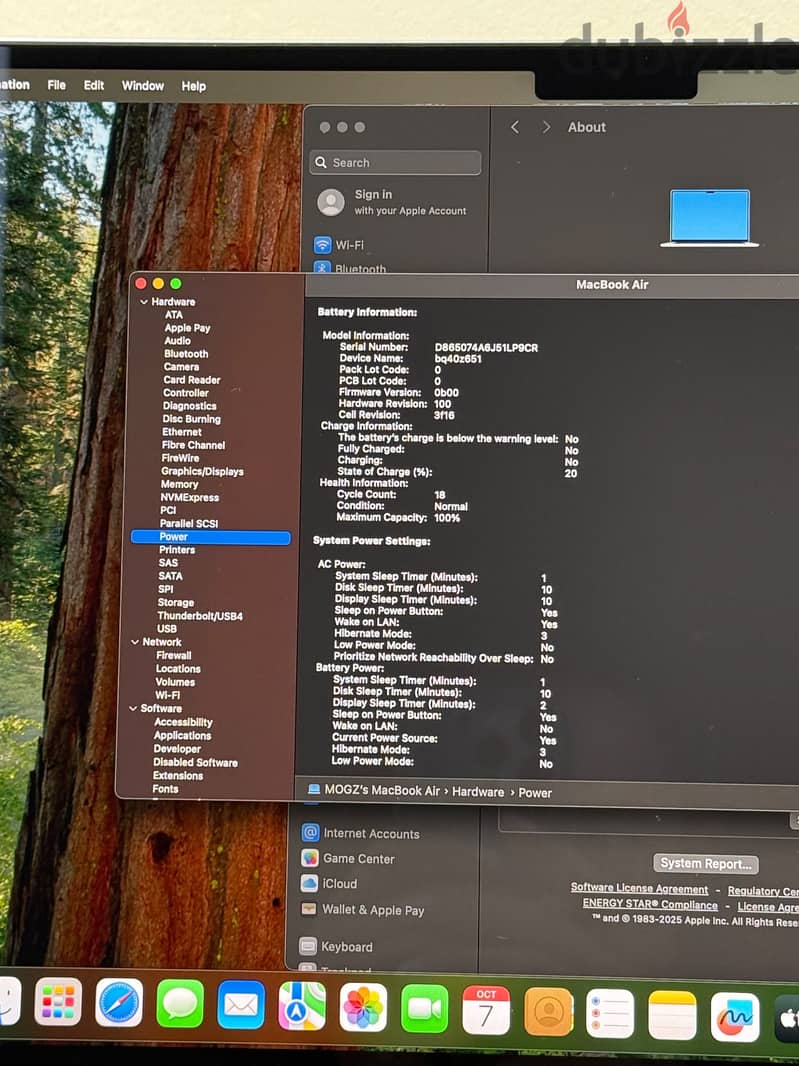This screenshot has height=1066, width=799.
Task: Go back in System Settings
Action: pyautogui.click(x=515, y=127)
